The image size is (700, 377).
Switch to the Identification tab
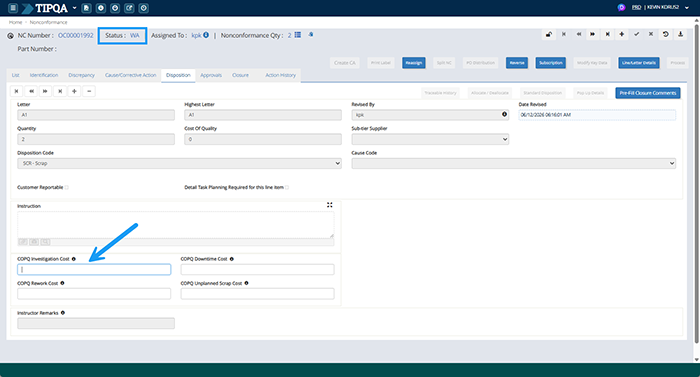(44, 75)
